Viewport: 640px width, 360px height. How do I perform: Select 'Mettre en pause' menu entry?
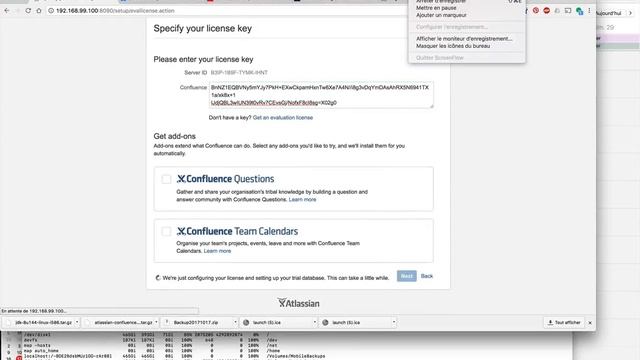436,8
